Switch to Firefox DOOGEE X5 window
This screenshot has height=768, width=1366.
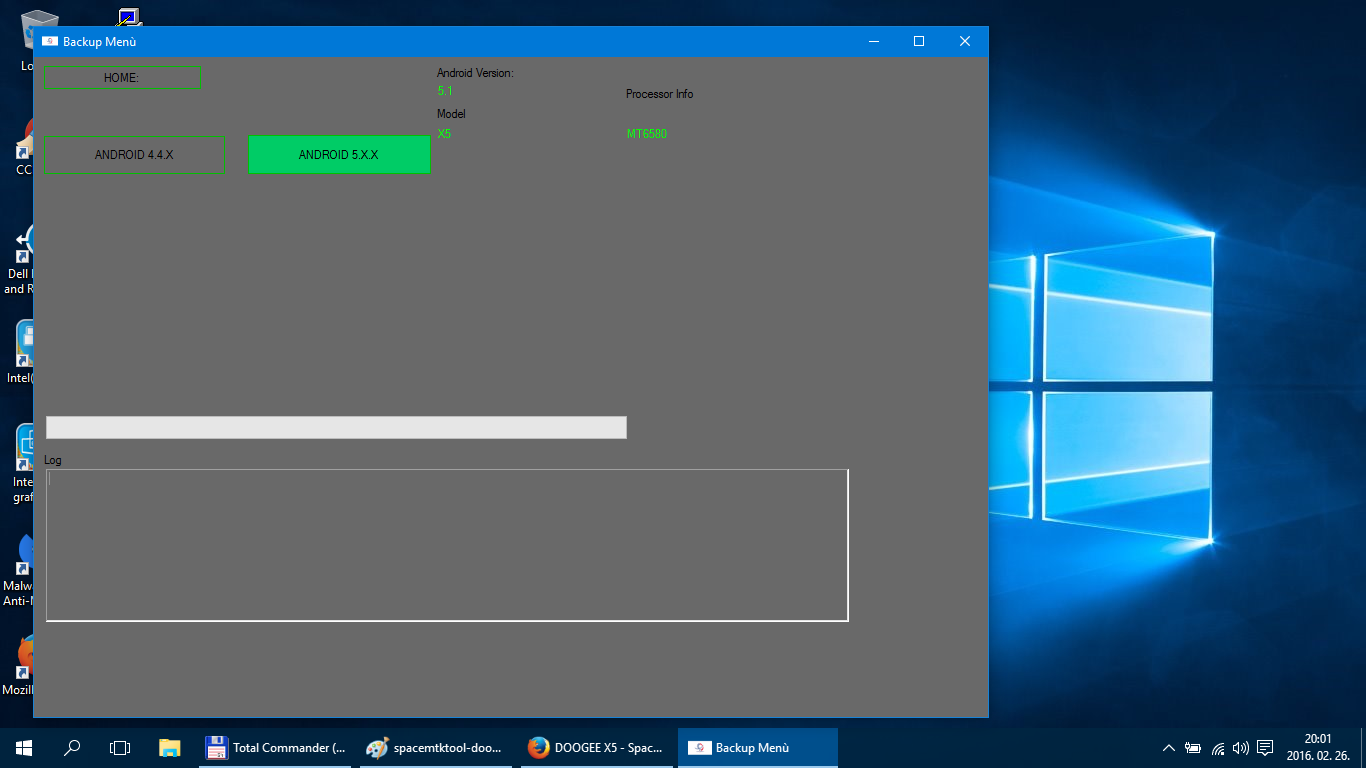click(597, 747)
